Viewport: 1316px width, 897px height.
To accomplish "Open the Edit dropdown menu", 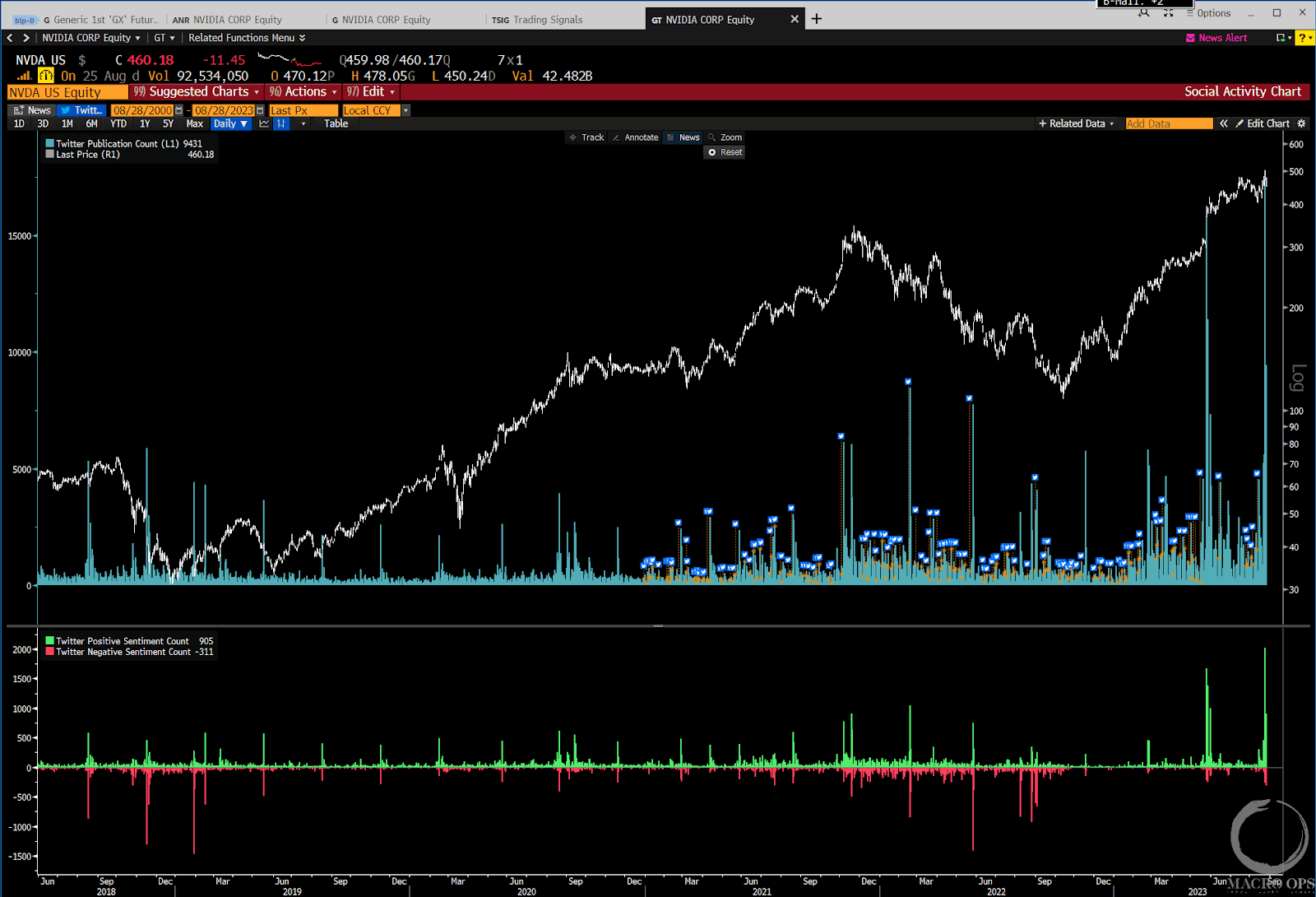I will click(x=370, y=91).
